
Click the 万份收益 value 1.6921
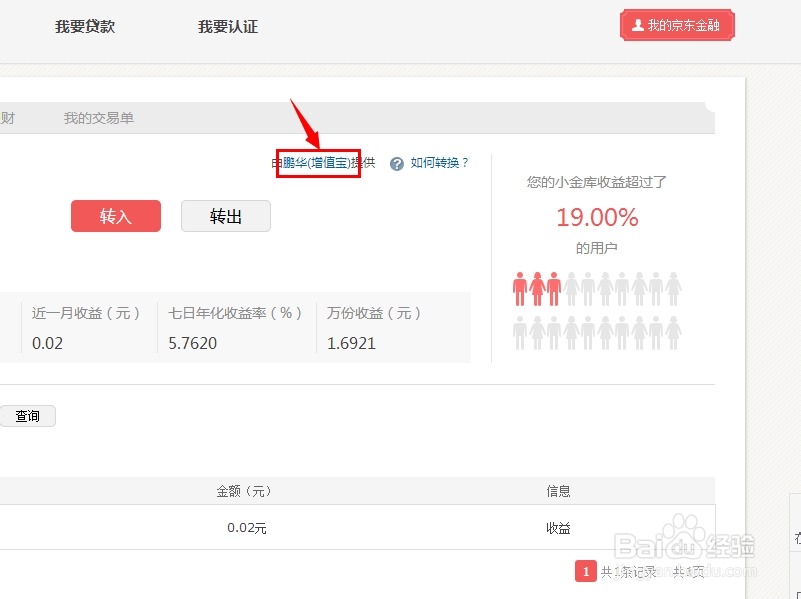(351, 343)
